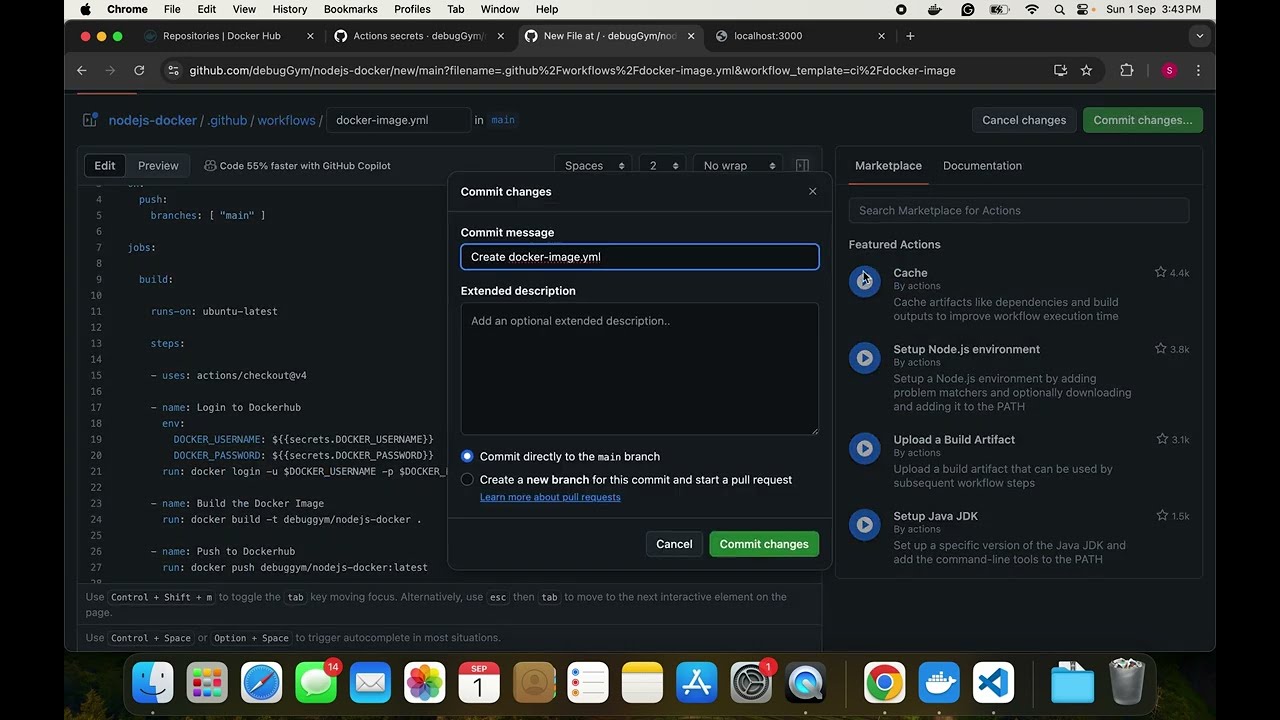Select Commit directly to the main branch
Screen dimensions: 1280x720
click(467, 456)
